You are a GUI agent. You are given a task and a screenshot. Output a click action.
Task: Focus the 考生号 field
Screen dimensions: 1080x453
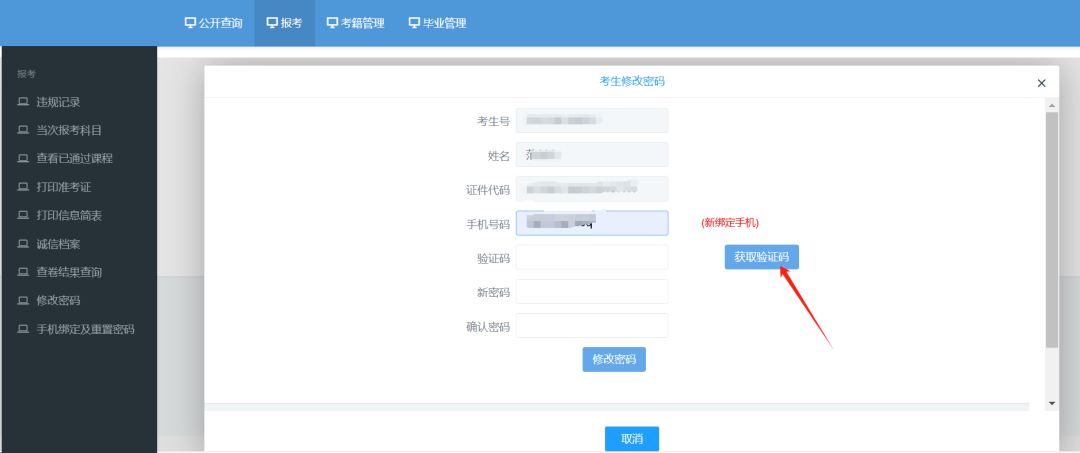point(592,120)
